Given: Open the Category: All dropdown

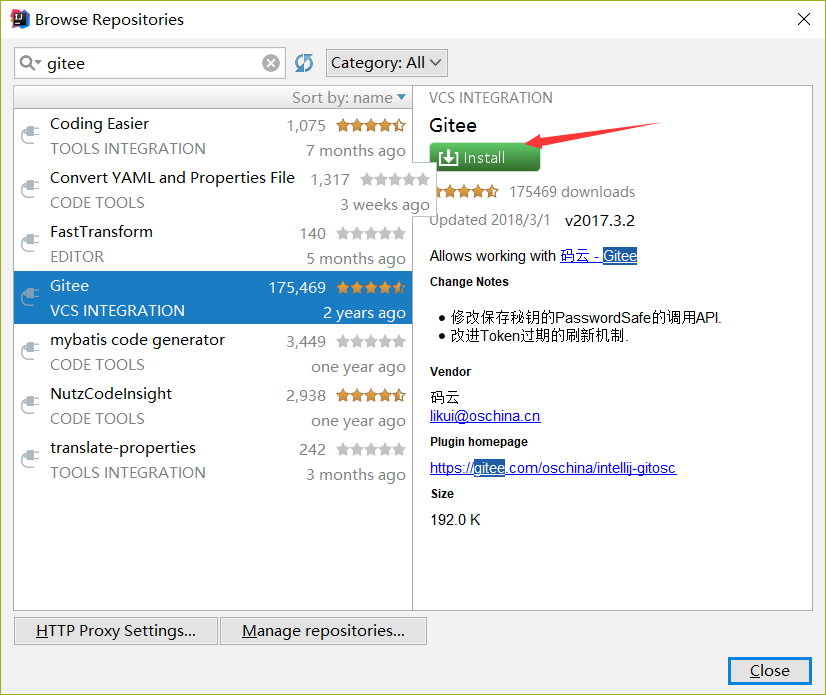Looking at the screenshot, I should tap(387, 63).
